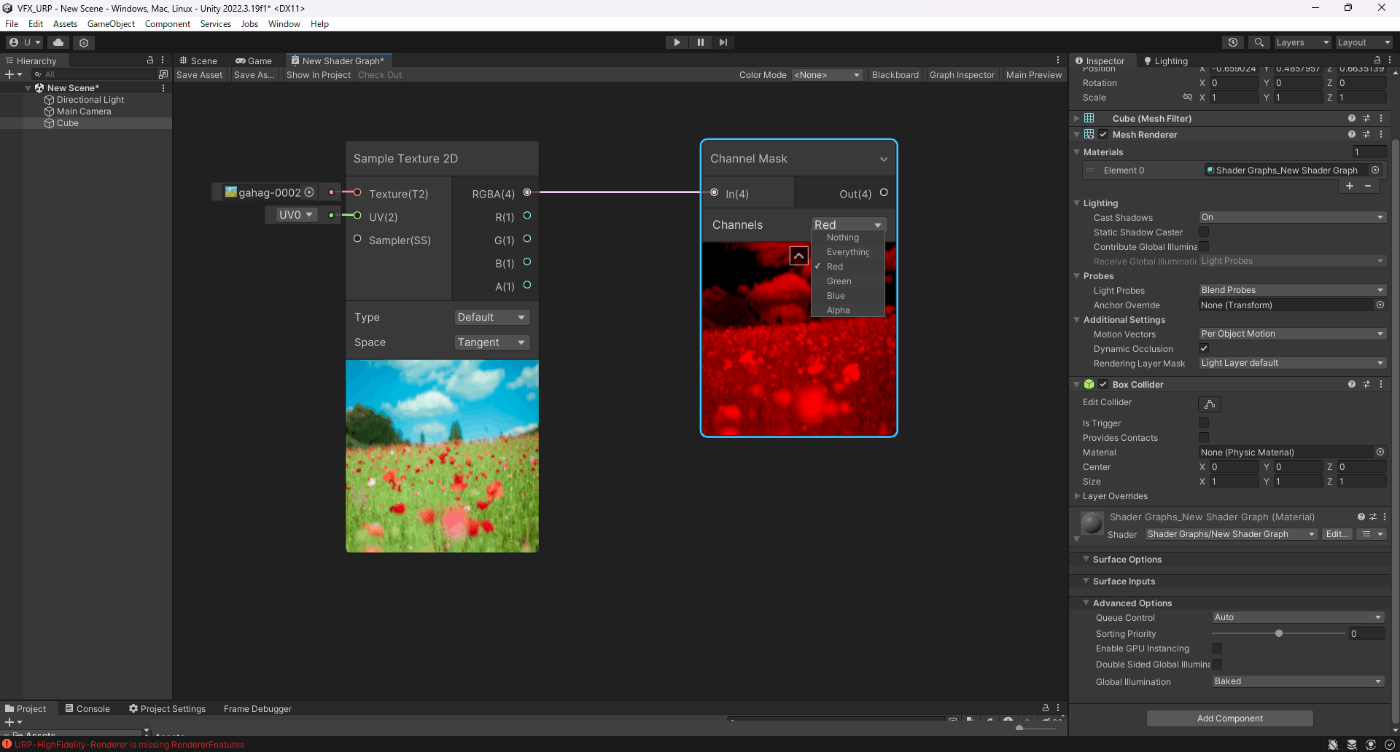The width and height of the screenshot is (1400, 752).
Task: Open the Layout dropdown
Action: click(x=1364, y=42)
